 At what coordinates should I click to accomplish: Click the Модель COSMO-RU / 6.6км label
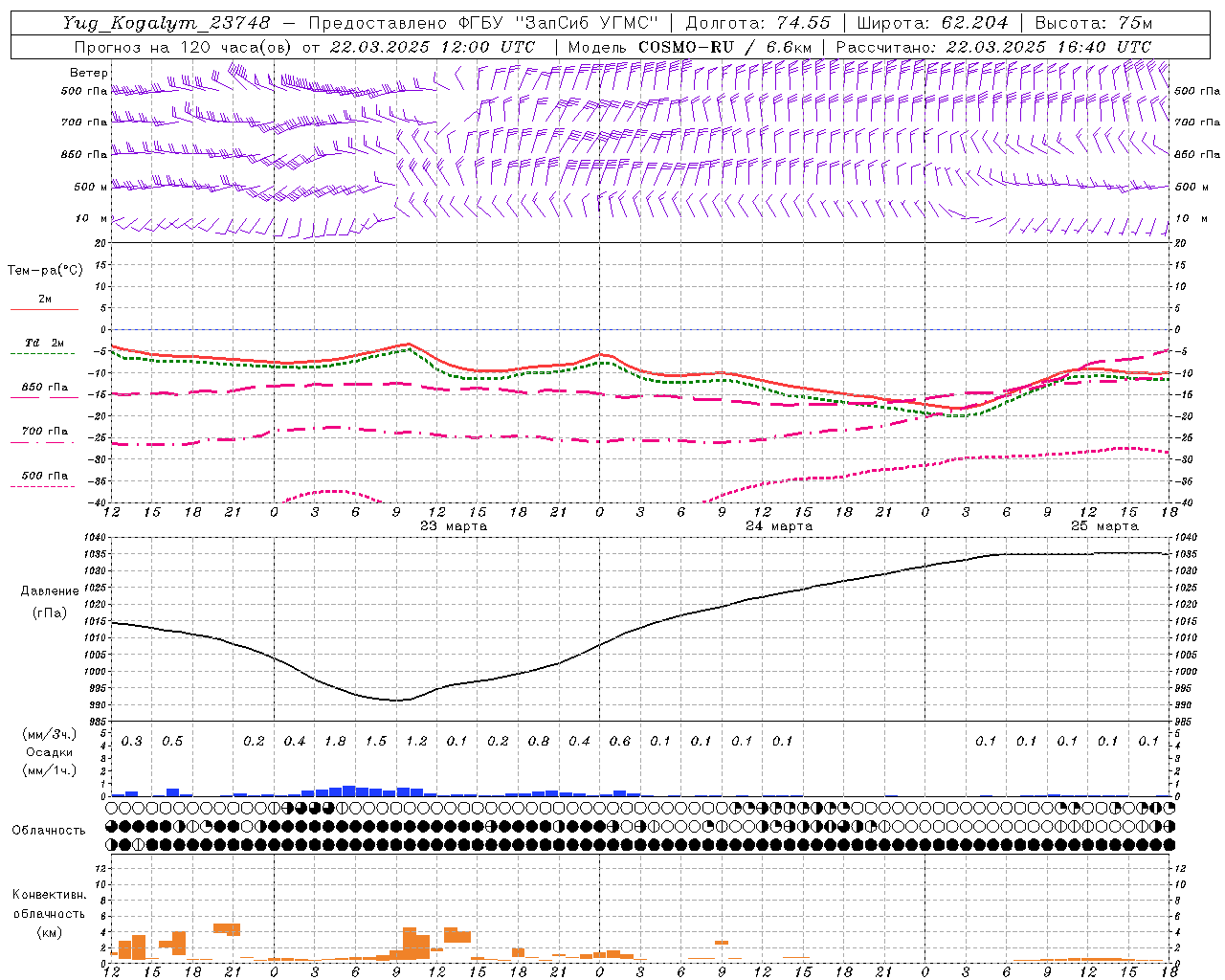click(690, 47)
